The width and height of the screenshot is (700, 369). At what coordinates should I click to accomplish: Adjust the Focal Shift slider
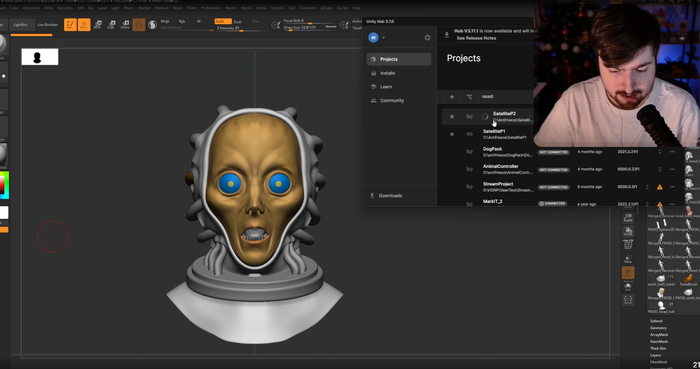click(311, 21)
